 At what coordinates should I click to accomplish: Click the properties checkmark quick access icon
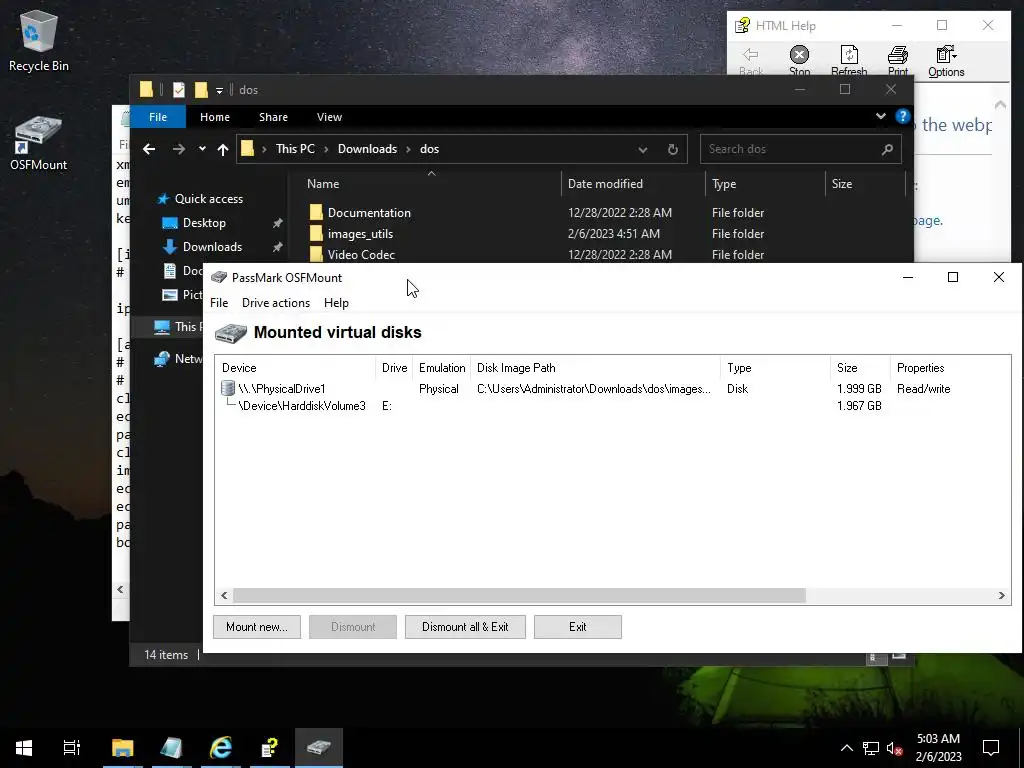pyautogui.click(x=178, y=89)
